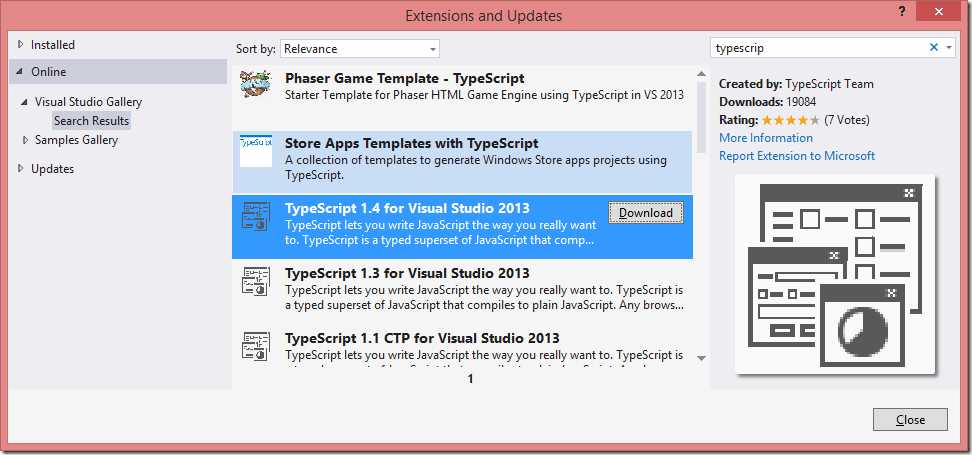The height and width of the screenshot is (455, 972).
Task: Click the large extension preview image
Action: (834, 274)
